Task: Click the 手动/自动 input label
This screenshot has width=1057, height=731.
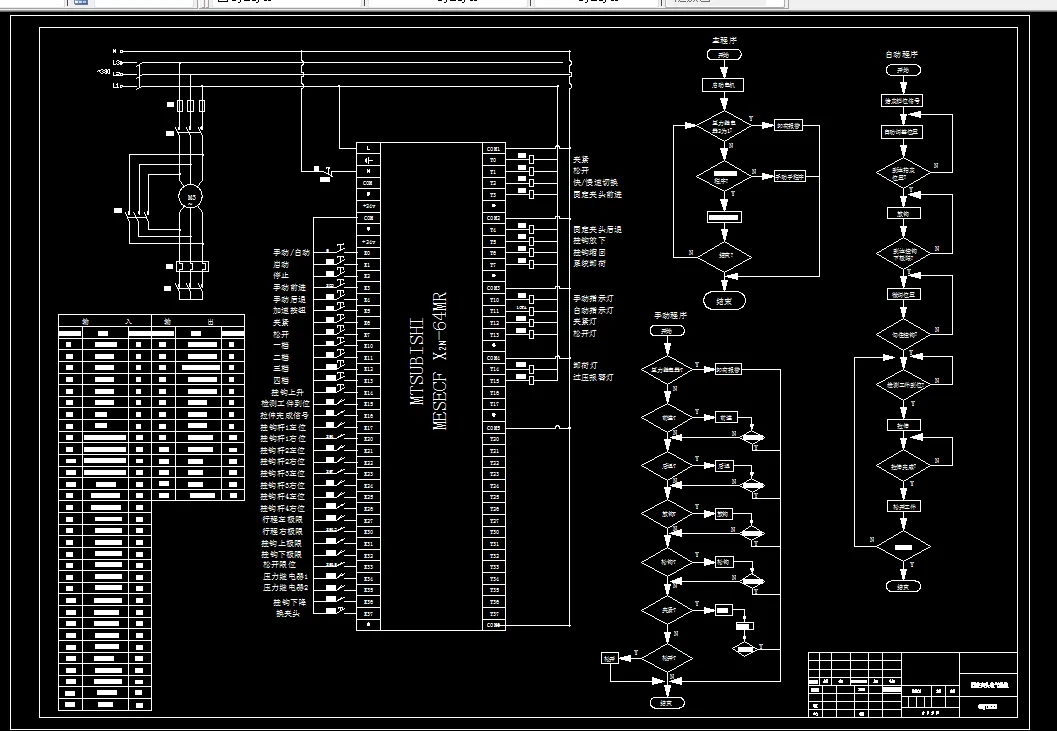Action: (291, 252)
